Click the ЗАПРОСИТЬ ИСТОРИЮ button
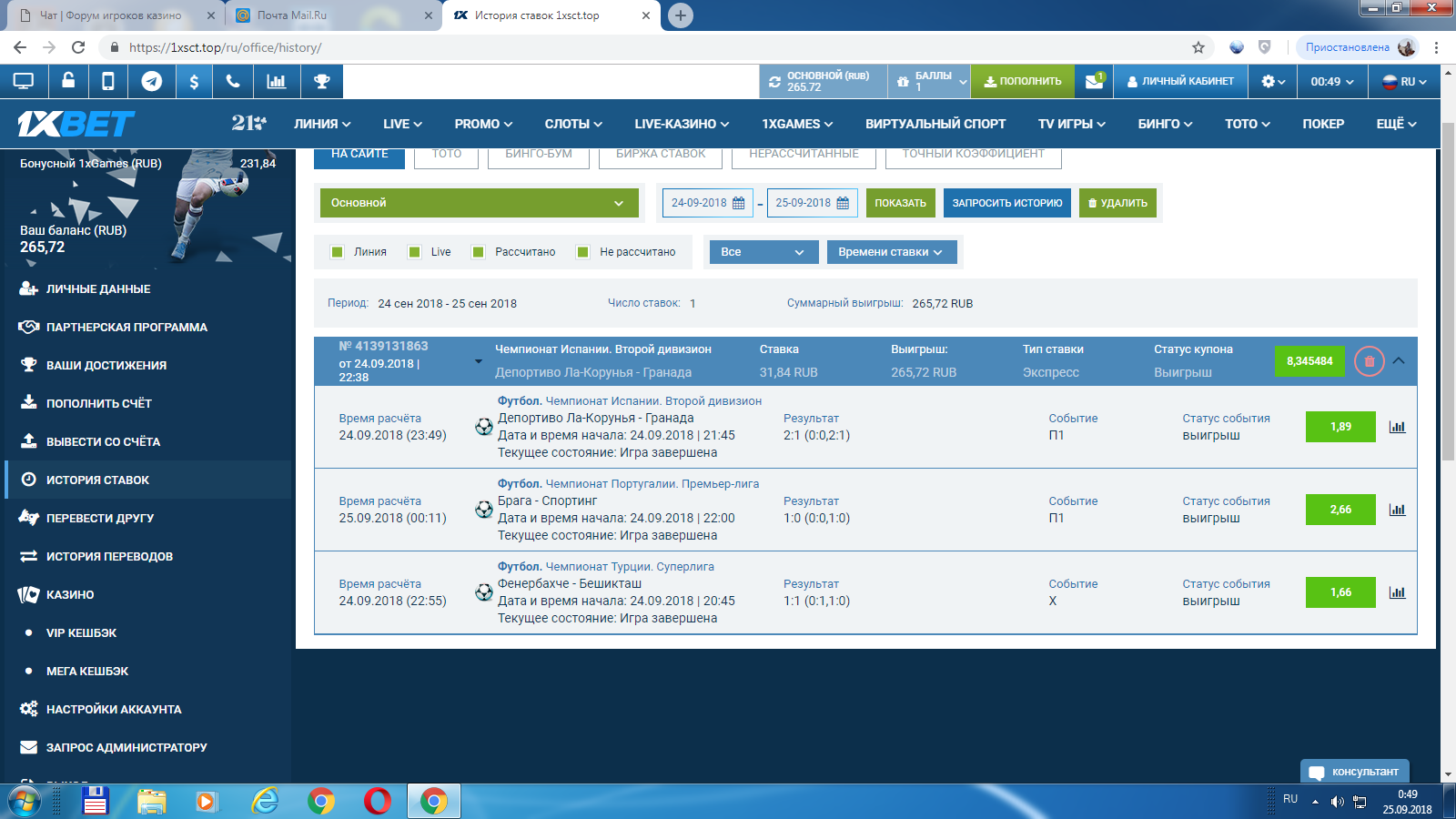 pyautogui.click(x=1007, y=203)
